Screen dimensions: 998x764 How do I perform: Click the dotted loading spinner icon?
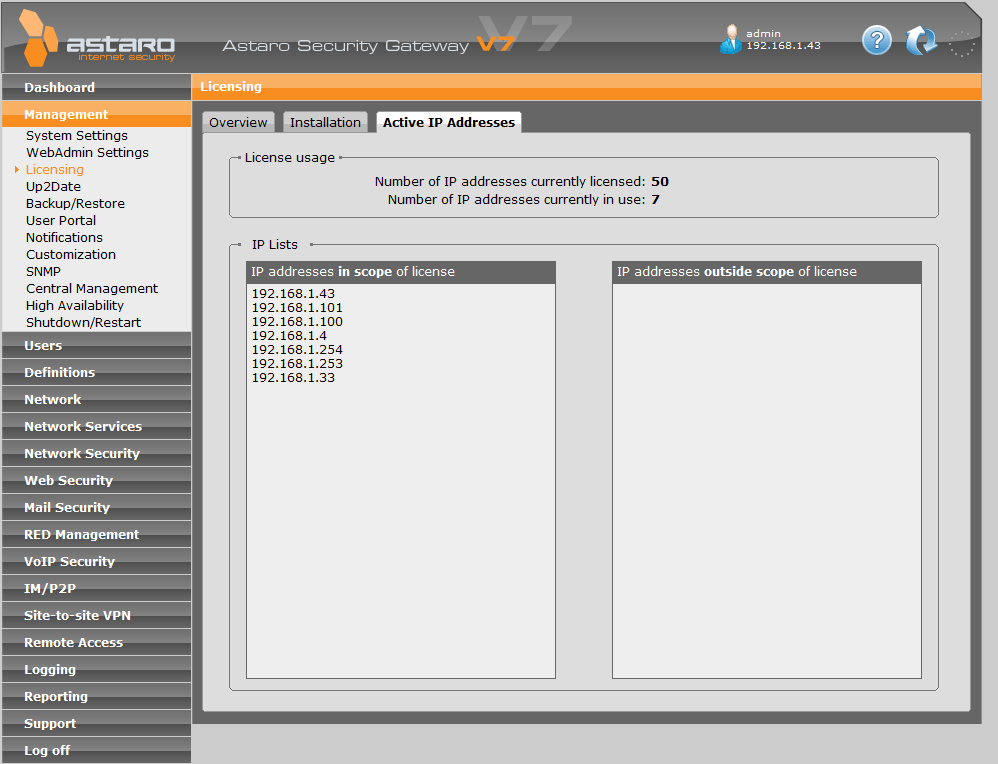[x=962, y=43]
